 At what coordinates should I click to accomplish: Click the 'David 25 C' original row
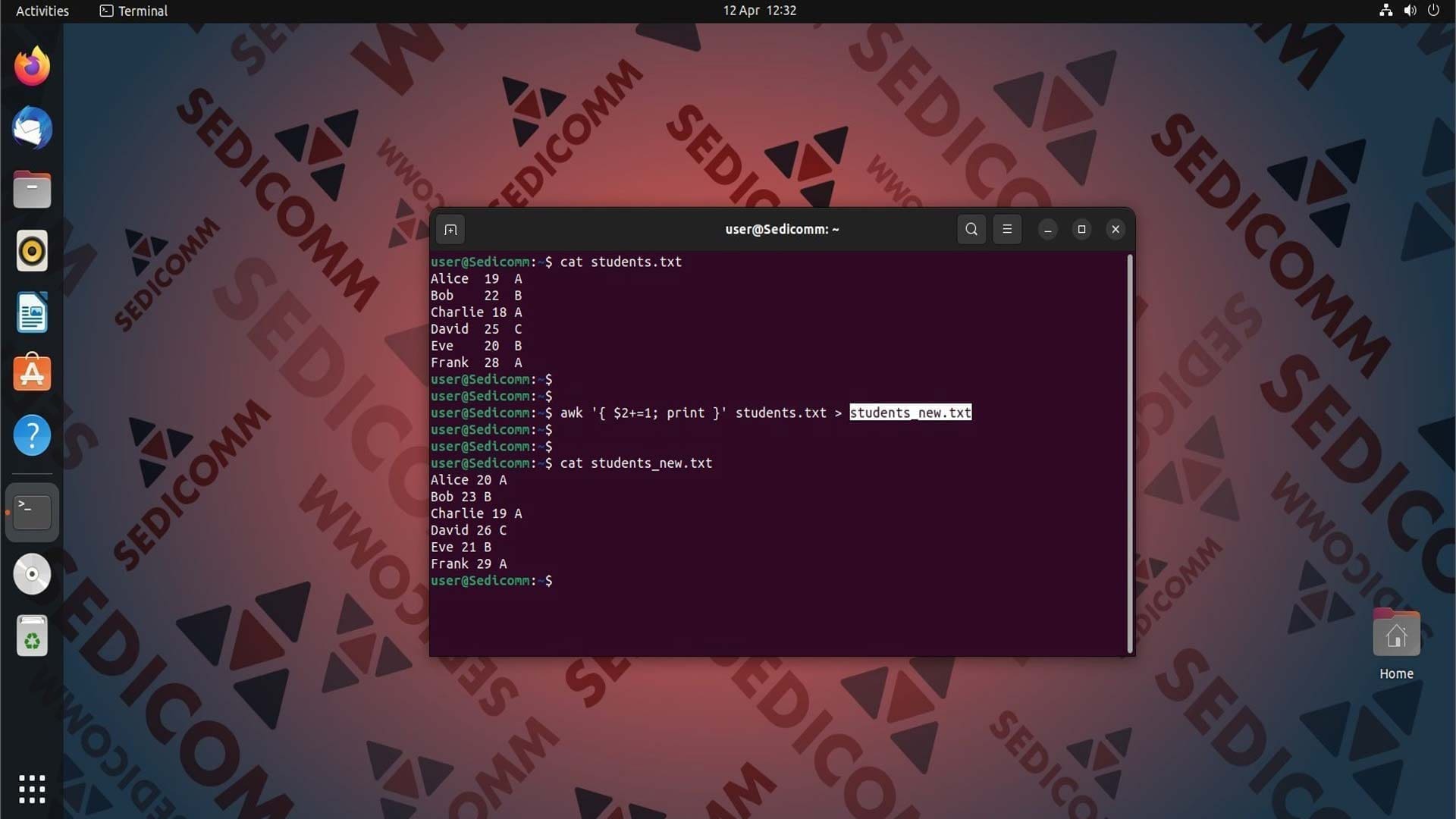point(476,329)
